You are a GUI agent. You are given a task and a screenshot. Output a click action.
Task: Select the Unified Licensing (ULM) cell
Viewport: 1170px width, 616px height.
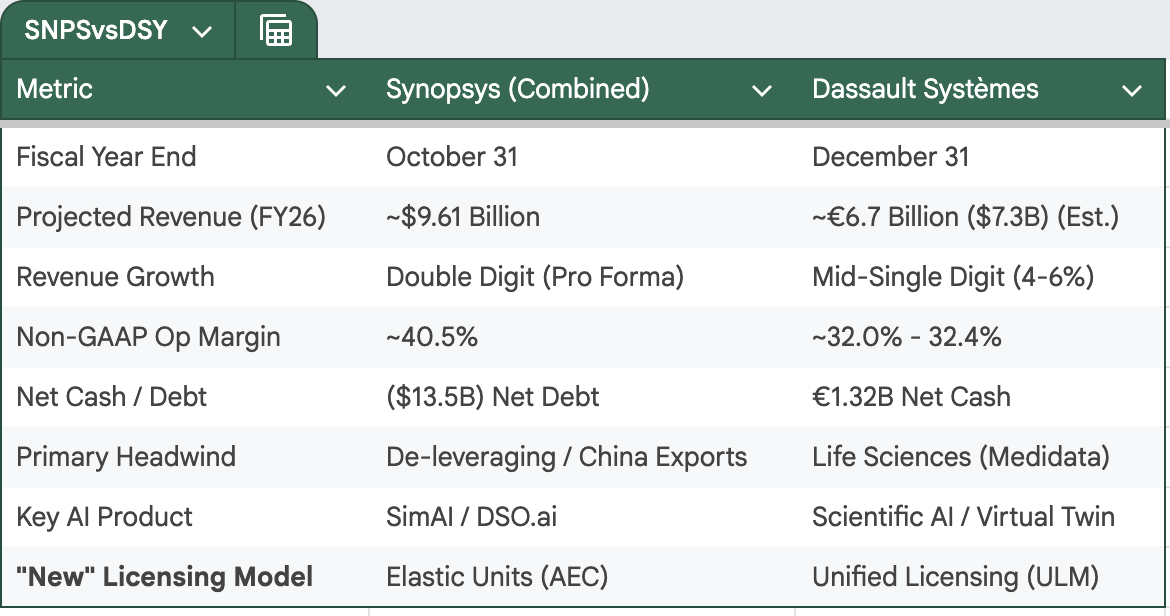(x=979, y=576)
